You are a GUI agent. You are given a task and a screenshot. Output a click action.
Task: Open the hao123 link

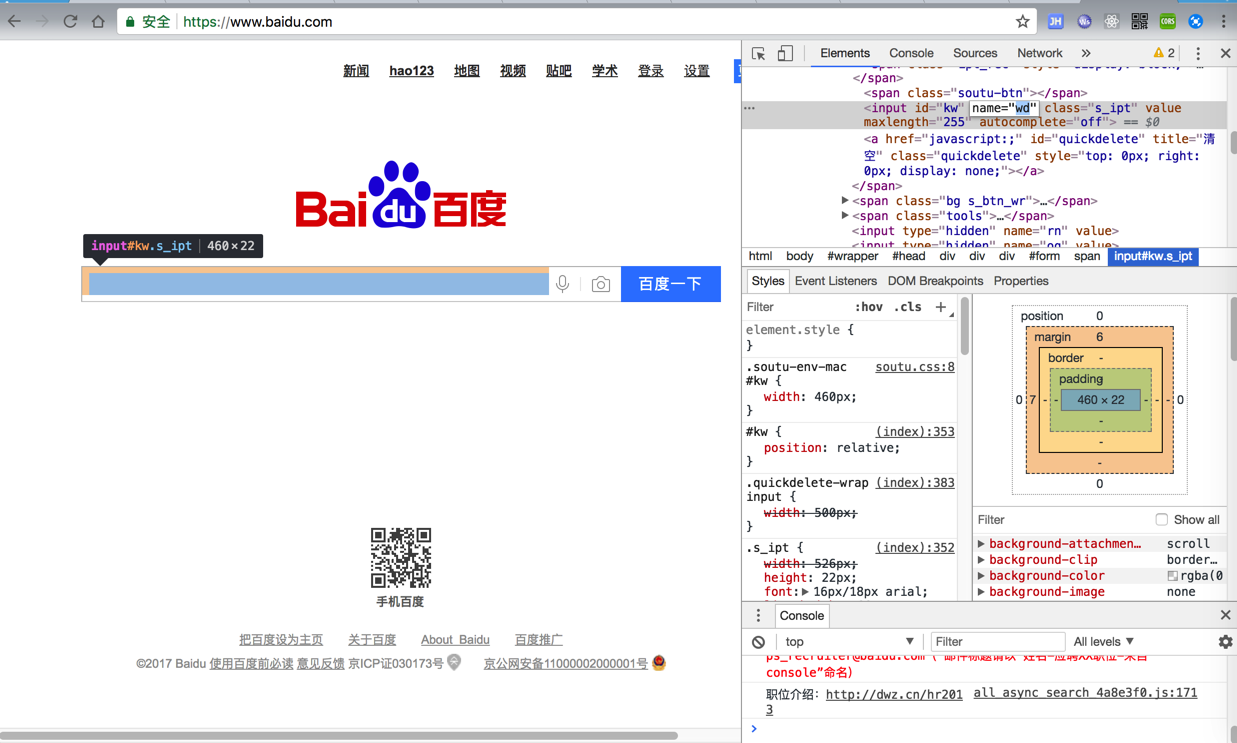411,71
